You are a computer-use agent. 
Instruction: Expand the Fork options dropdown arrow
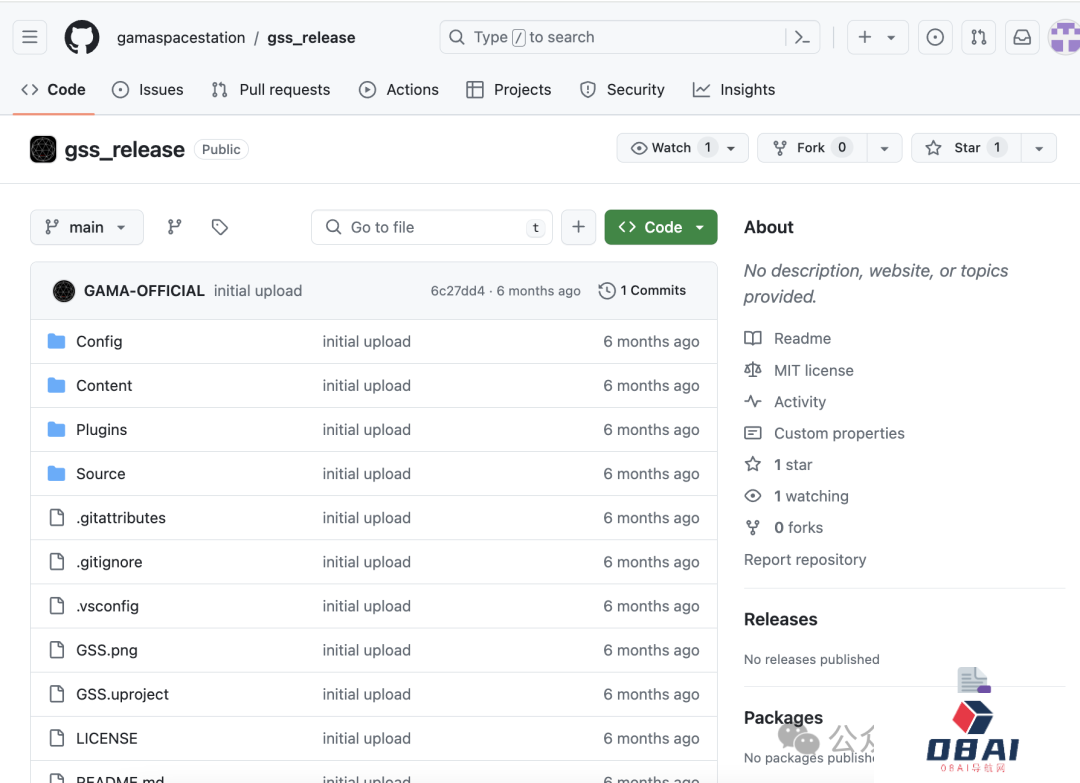(x=884, y=148)
